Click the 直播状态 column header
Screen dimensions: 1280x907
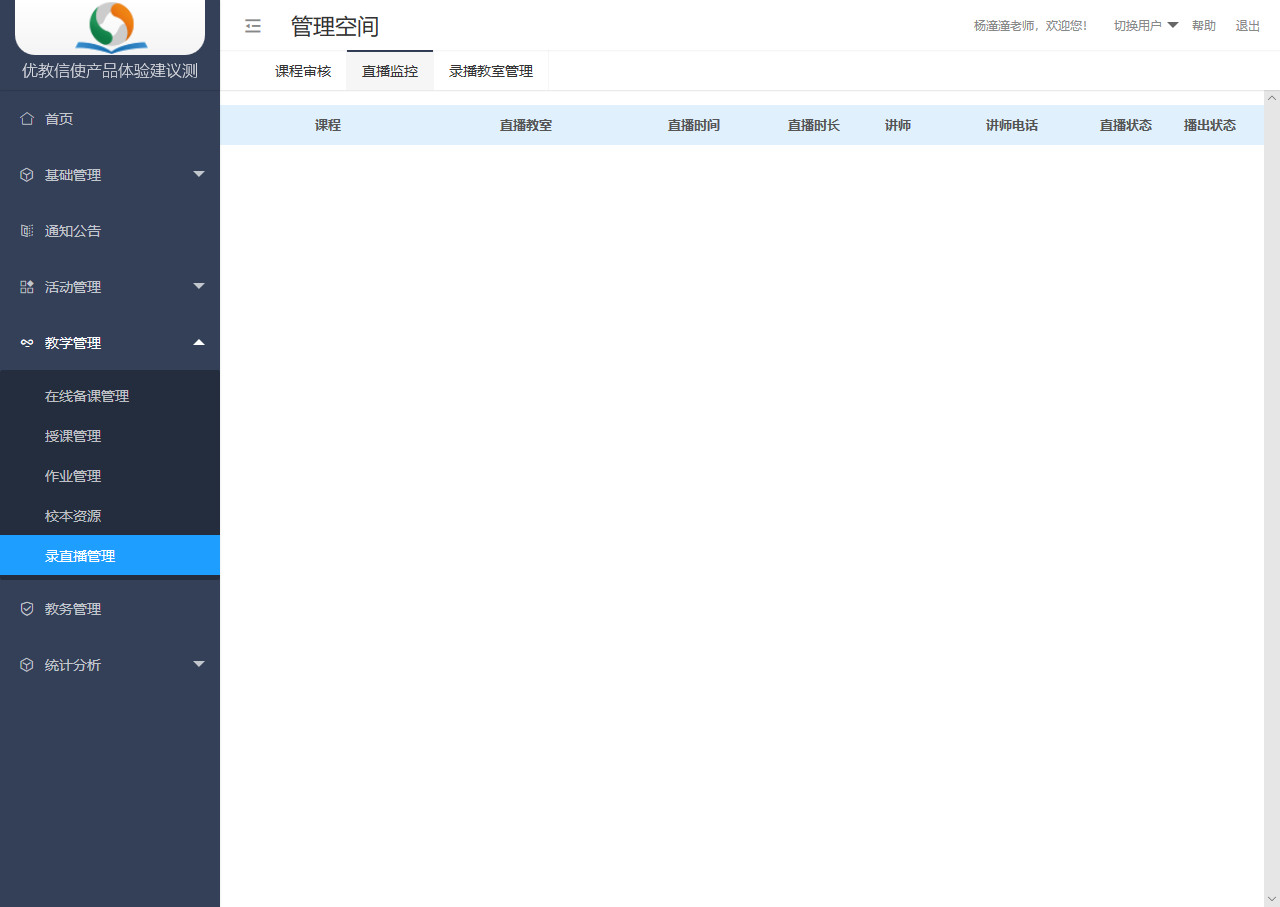1126,126
